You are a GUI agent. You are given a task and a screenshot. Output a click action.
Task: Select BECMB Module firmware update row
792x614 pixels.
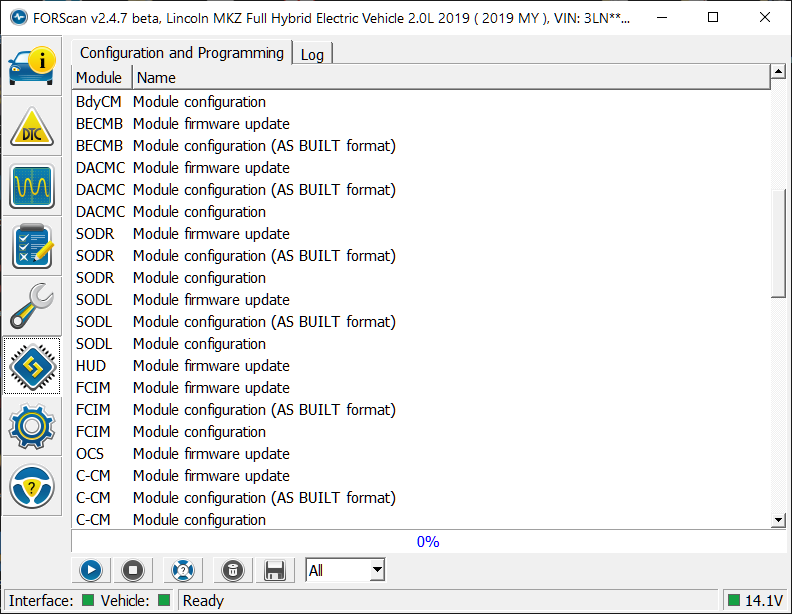pos(421,124)
